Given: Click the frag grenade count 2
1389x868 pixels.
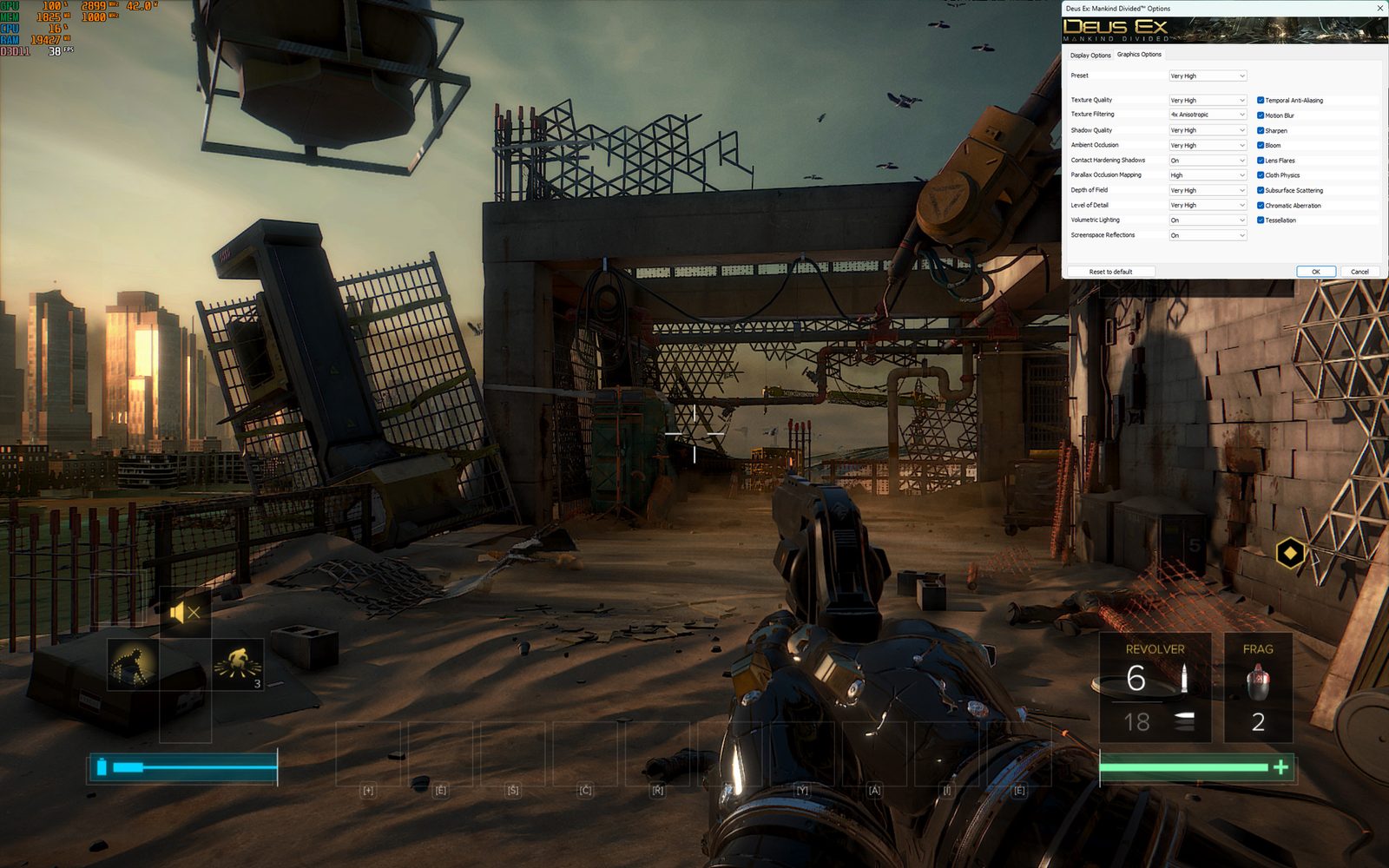Looking at the screenshot, I should tap(1258, 722).
